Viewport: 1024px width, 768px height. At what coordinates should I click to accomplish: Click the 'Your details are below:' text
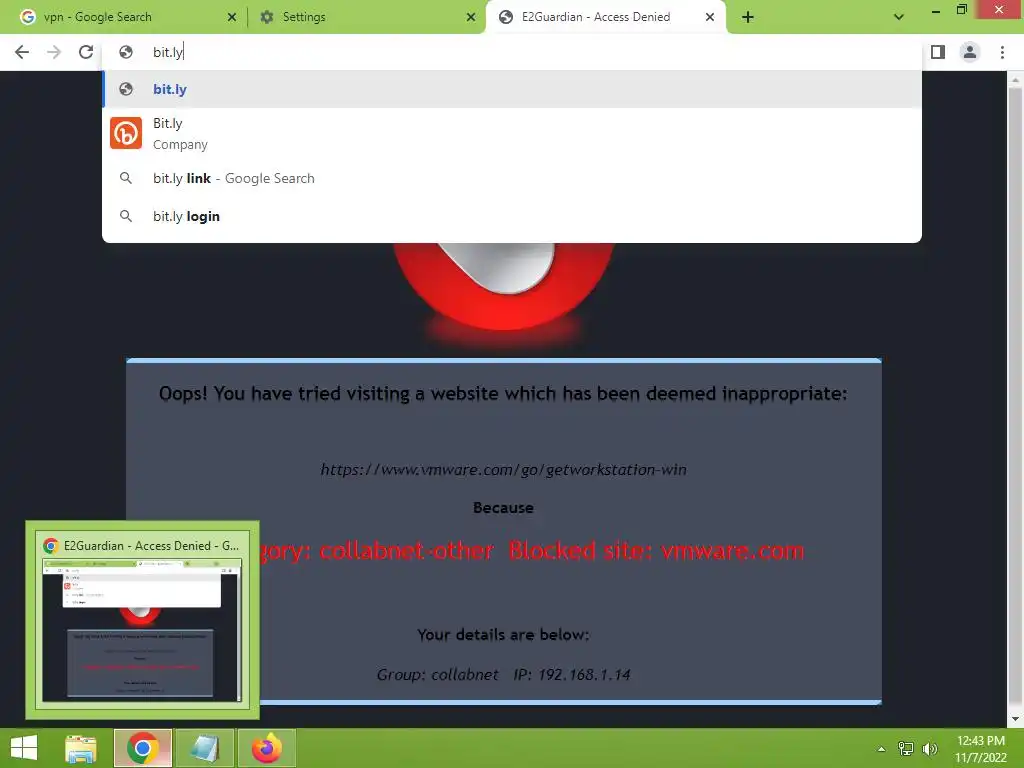pyautogui.click(x=503, y=635)
